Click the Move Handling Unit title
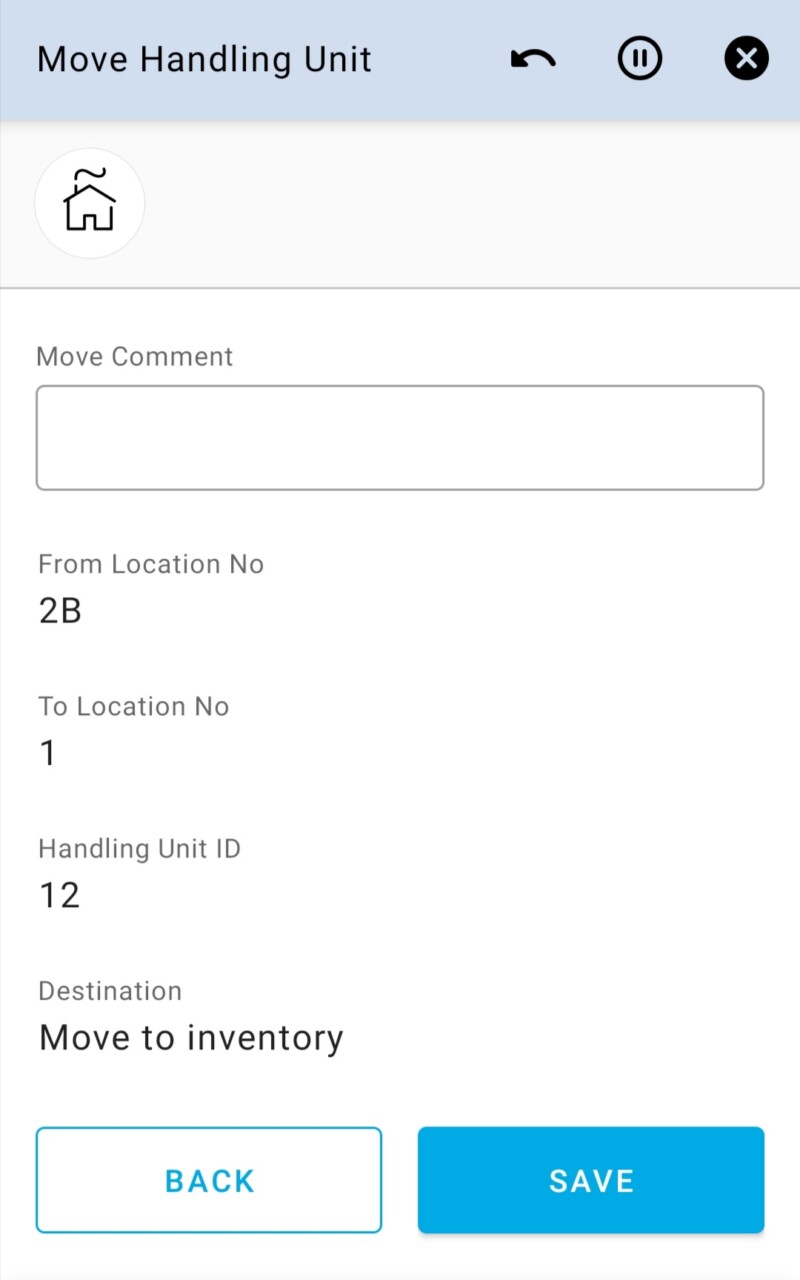 (x=204, y=60)
